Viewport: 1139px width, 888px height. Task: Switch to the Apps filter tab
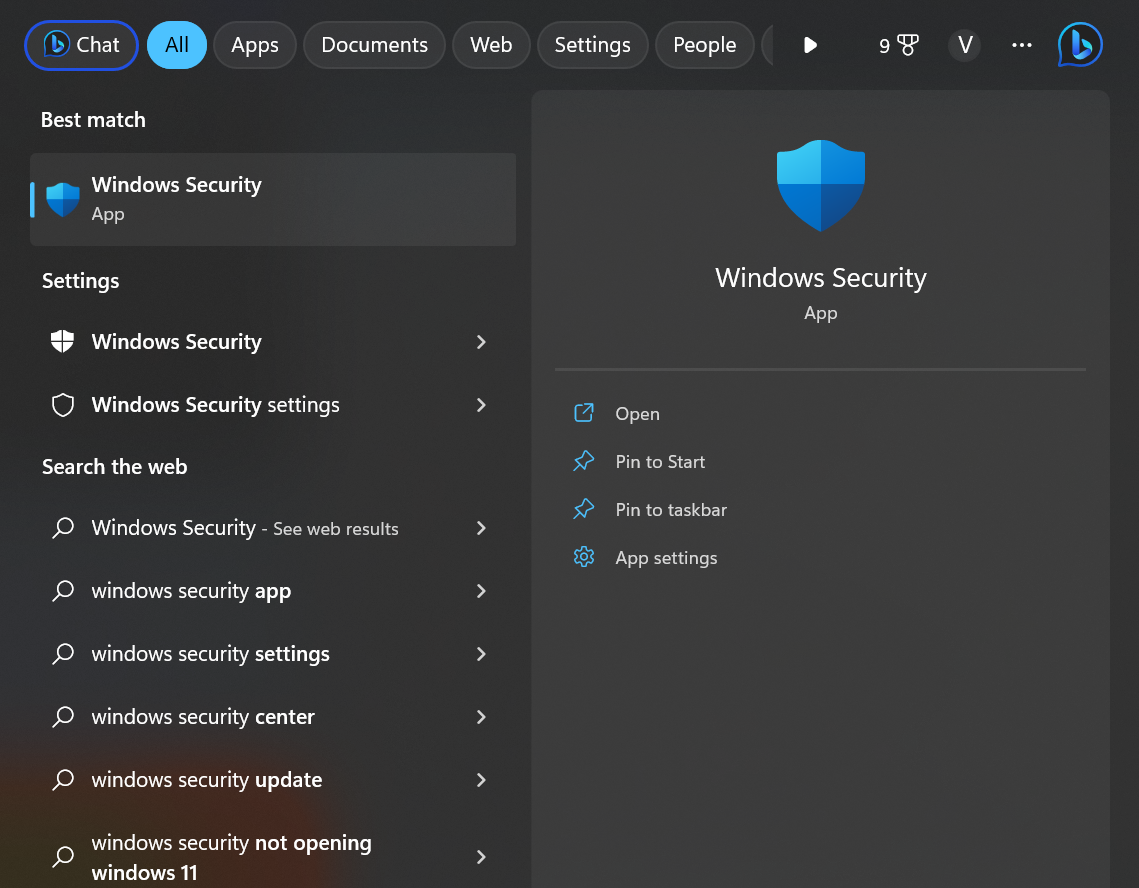(x=255, y=45)
